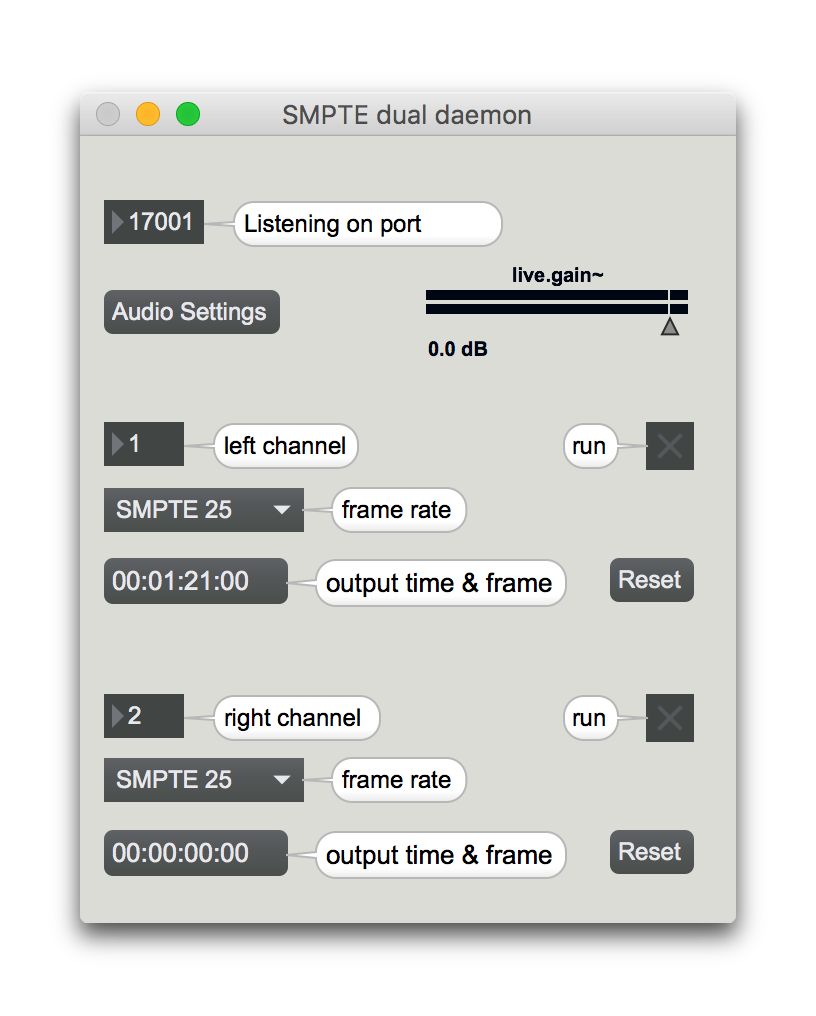Open the right channel frame rate dropdown
This screenshot has height=1016, width=816.
click(204, 780)
